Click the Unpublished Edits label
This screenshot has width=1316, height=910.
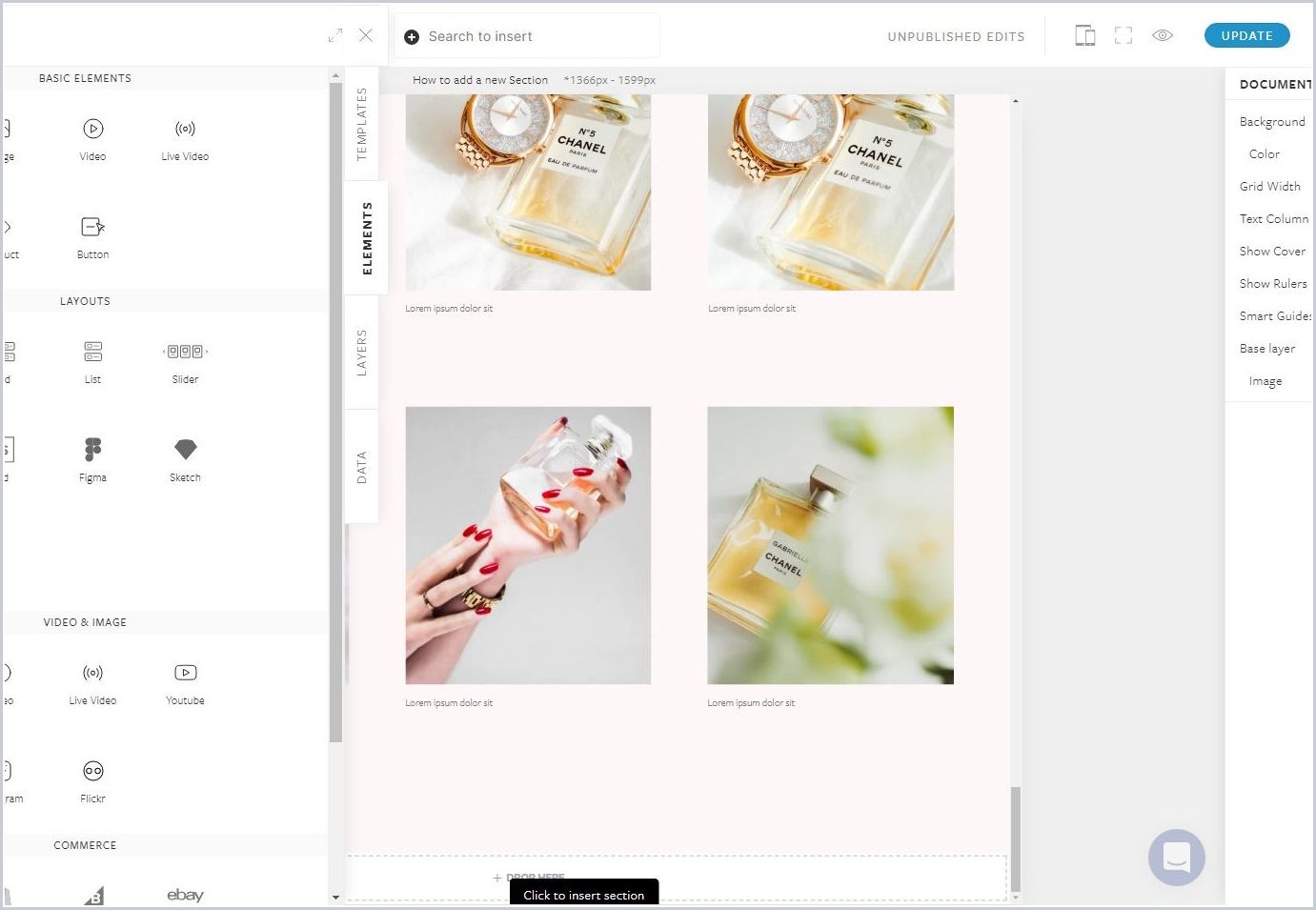tap(956, 37)
